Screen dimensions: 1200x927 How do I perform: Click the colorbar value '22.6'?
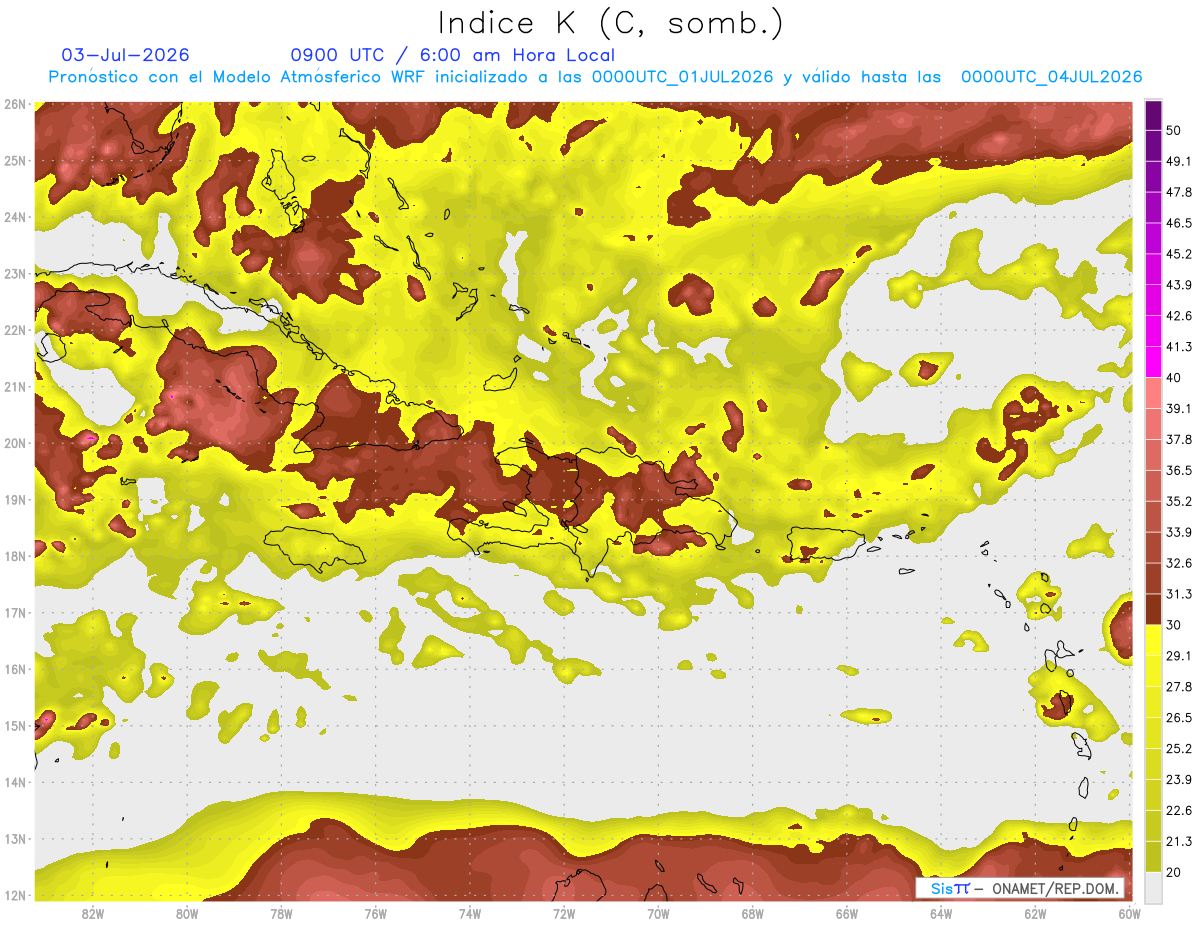[1179, 811]
